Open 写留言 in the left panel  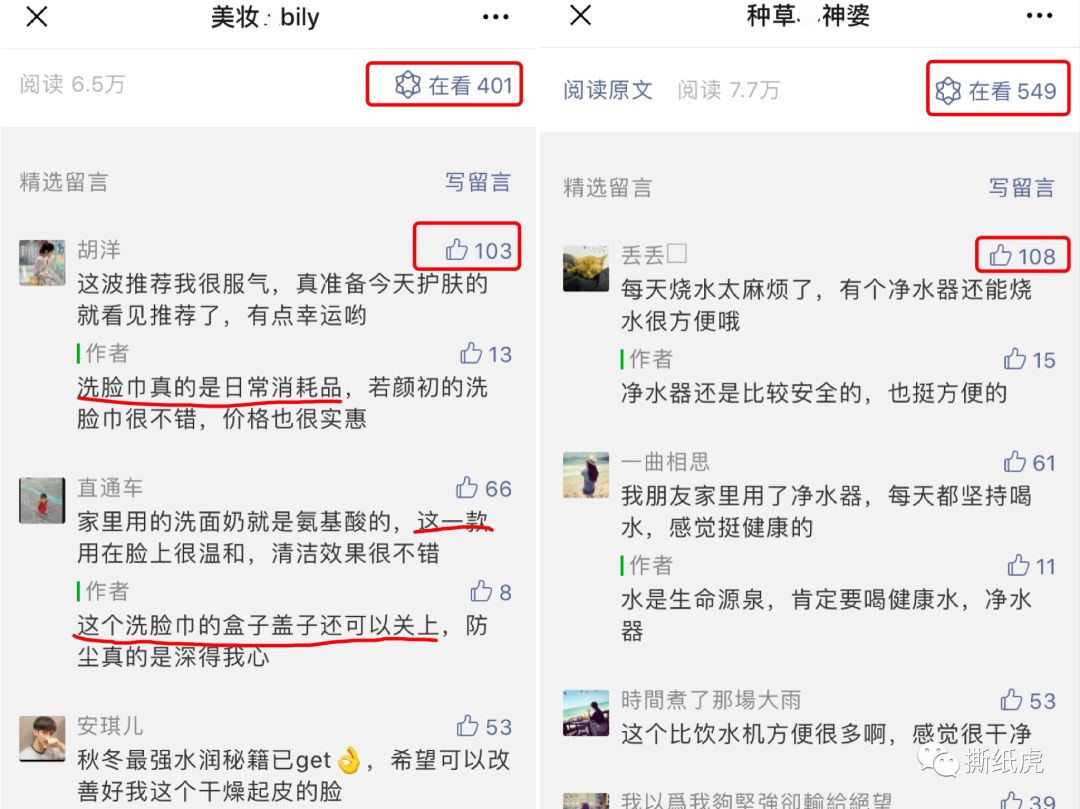pyautogui.click(x=477, y=182)
